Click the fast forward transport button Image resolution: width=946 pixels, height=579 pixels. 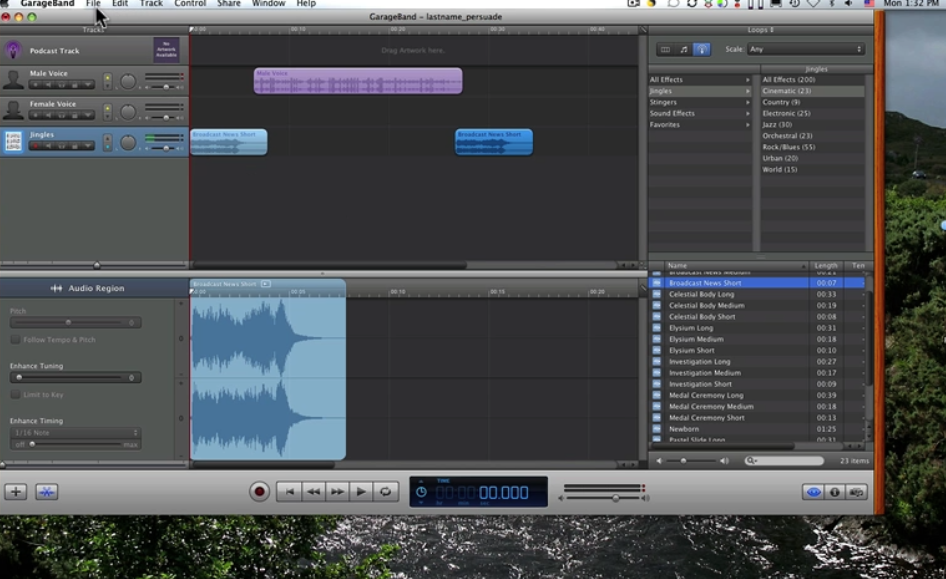tap(337, 492)
